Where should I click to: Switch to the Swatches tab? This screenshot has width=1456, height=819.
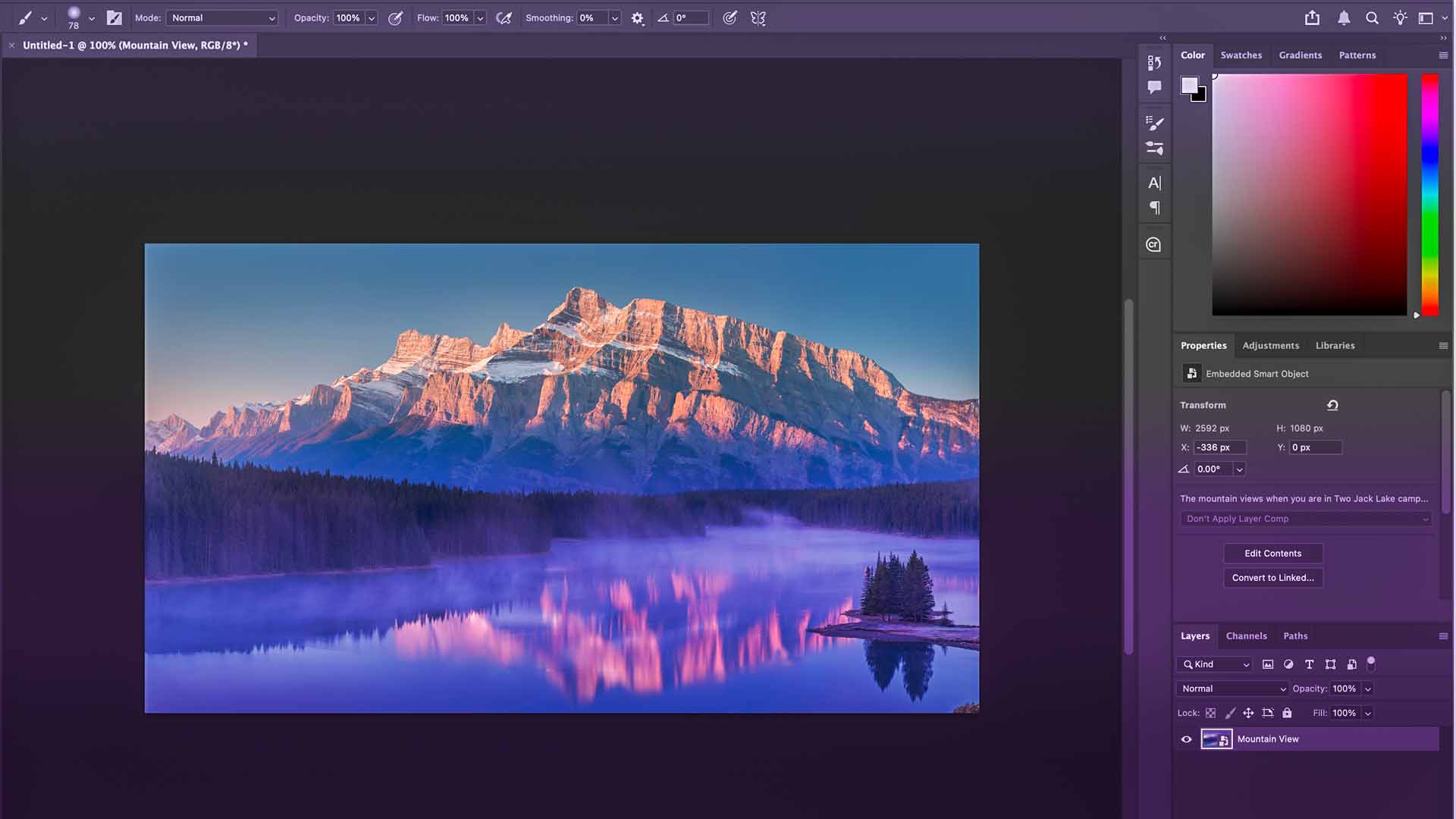pos(1241,55)
